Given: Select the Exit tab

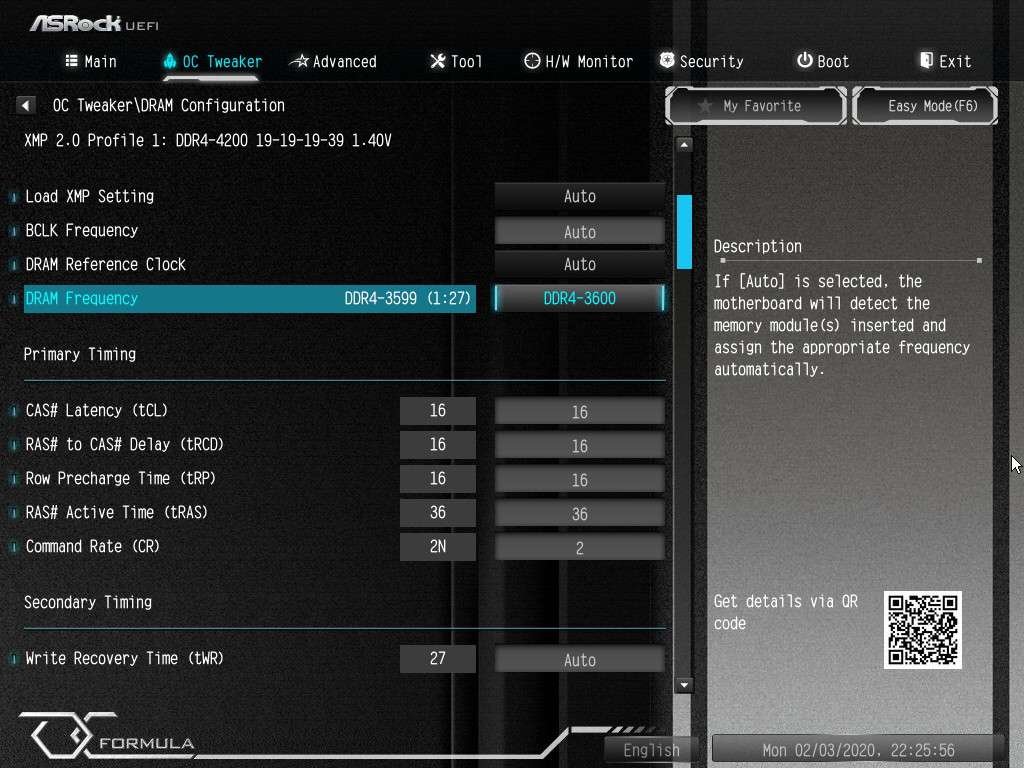Looking at the screenshot, I should click(946, 61).
